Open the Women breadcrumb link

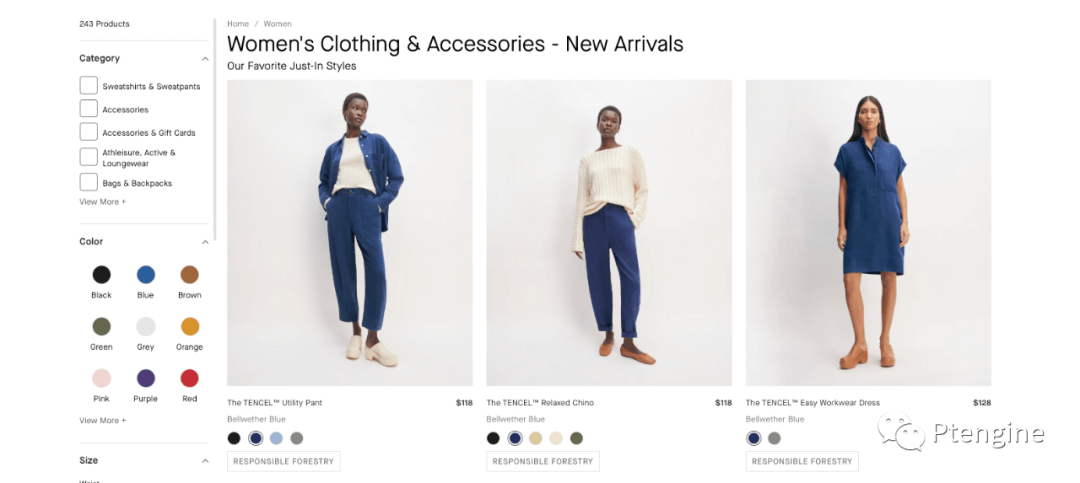[x=278, y=23]
